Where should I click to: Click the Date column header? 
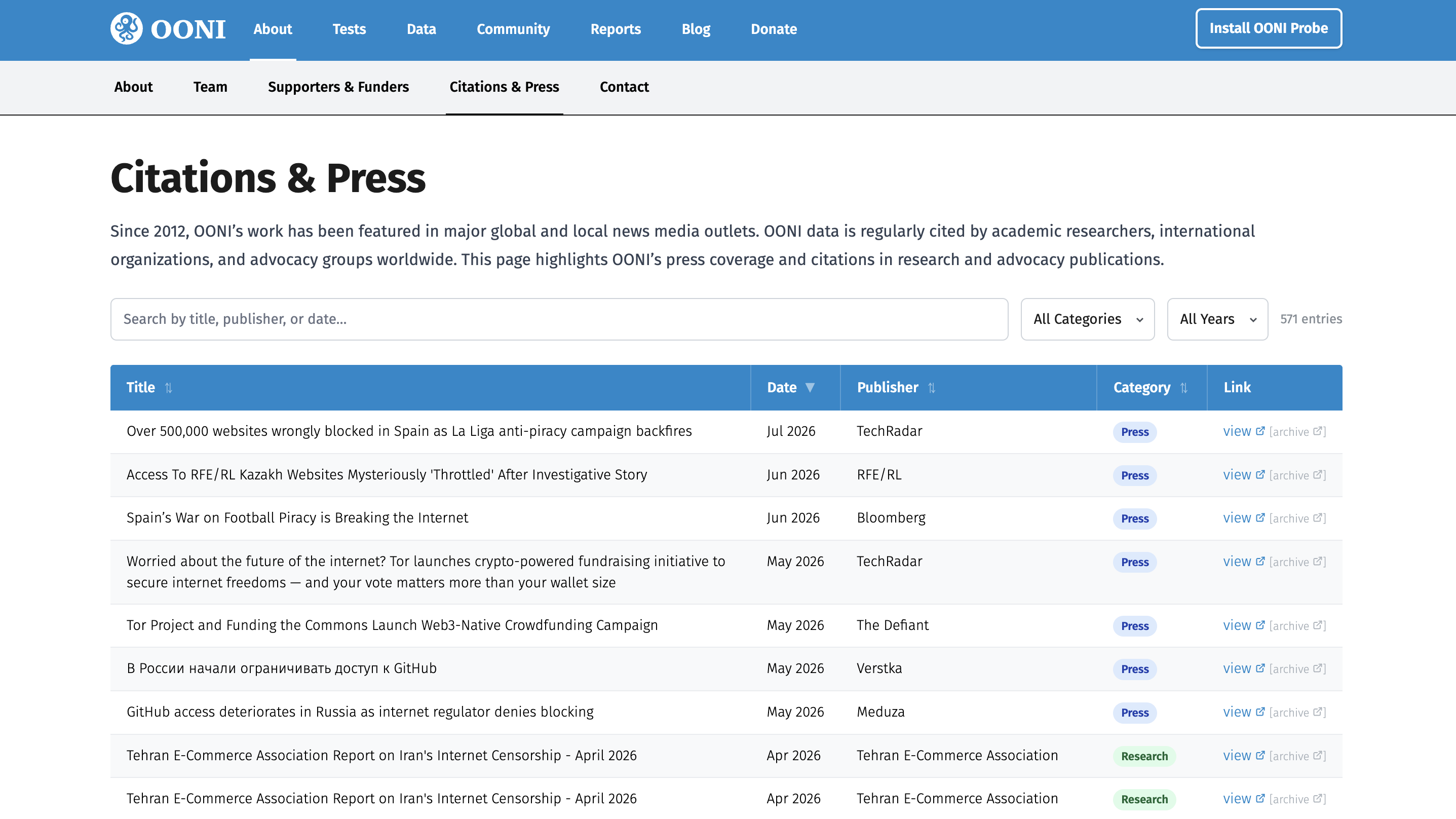tap(795, 387)
